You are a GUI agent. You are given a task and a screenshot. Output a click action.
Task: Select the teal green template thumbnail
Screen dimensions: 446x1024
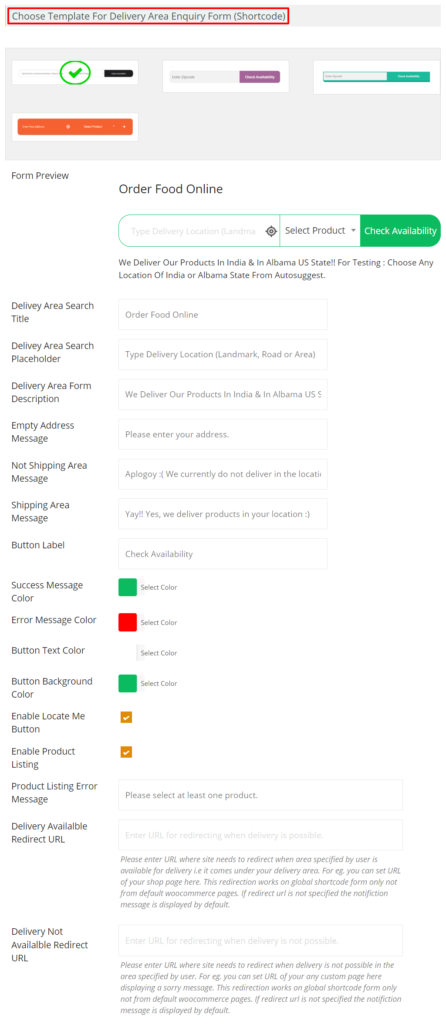coord(376,76)
